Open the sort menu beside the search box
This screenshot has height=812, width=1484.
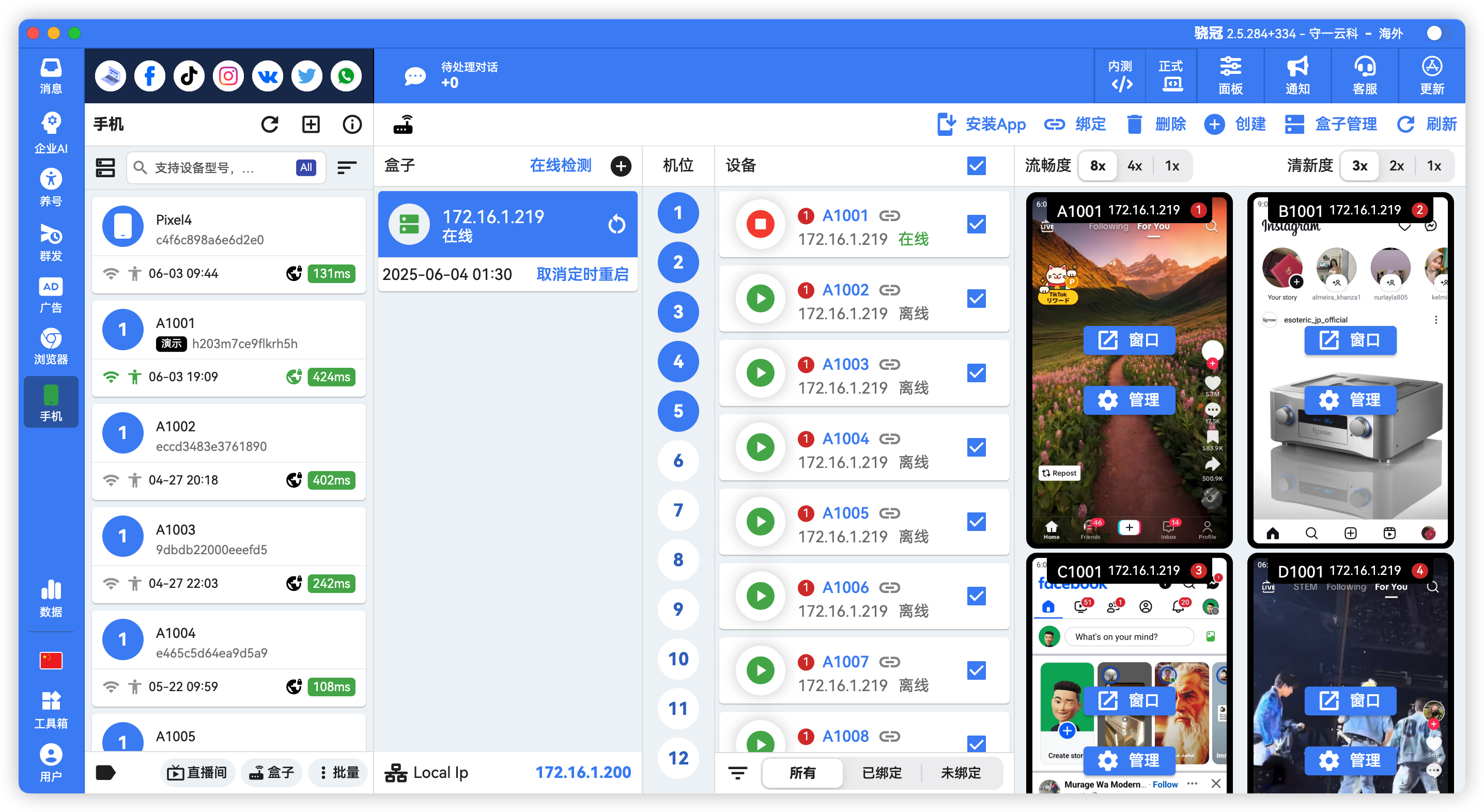pyautogui.click(x=347, y=167)
